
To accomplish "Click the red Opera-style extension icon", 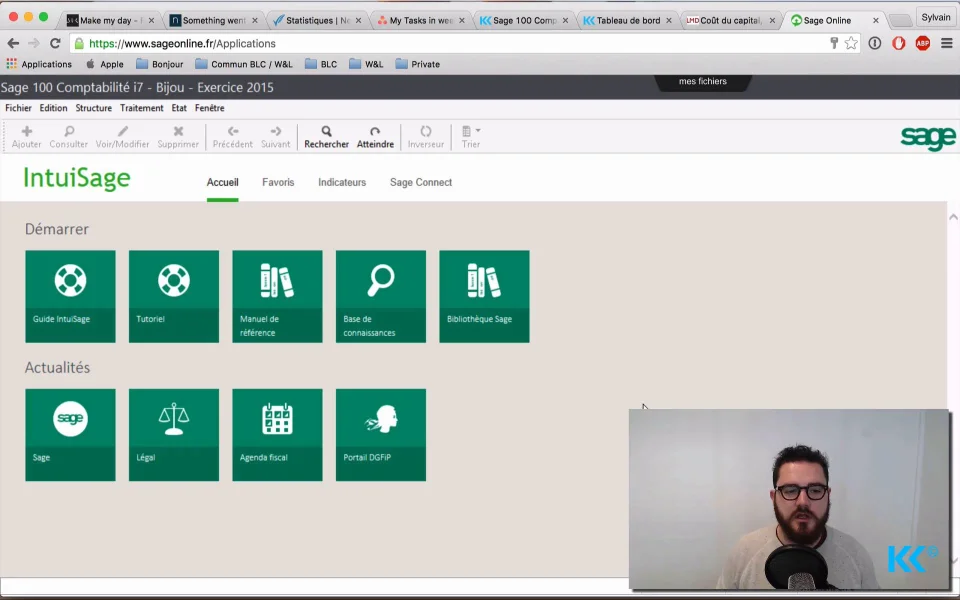I will (x=898, y=43).
